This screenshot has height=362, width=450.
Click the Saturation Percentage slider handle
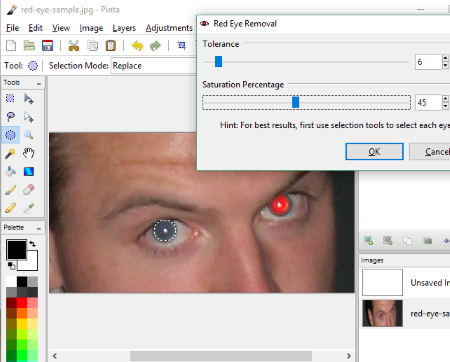point(295,102)
